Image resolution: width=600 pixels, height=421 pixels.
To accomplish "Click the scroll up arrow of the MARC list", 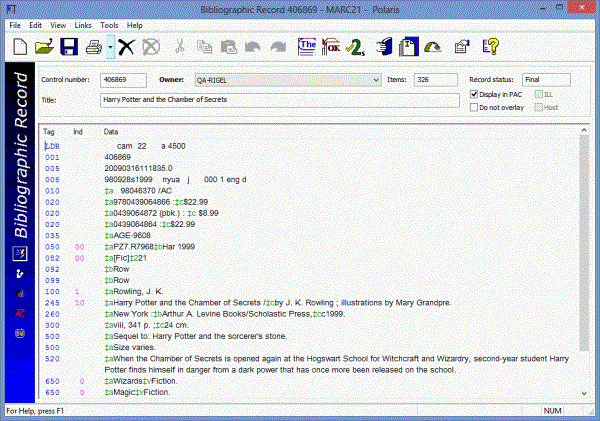I will click(584, 131).
